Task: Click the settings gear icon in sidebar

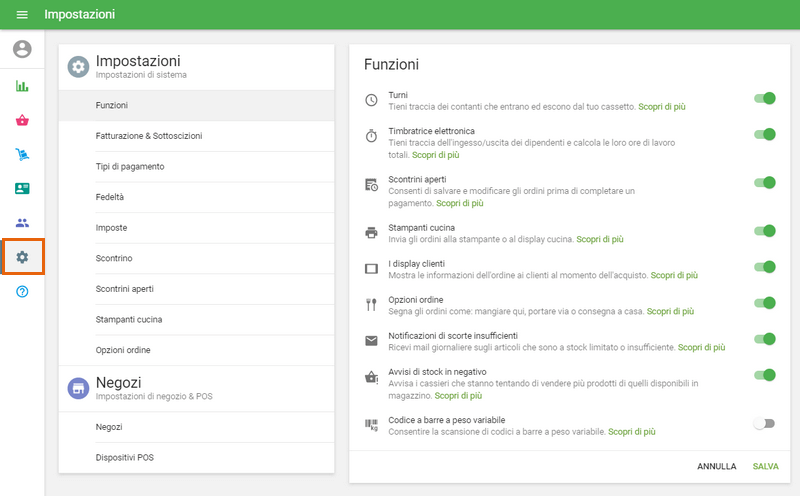Action: (22, 257)
